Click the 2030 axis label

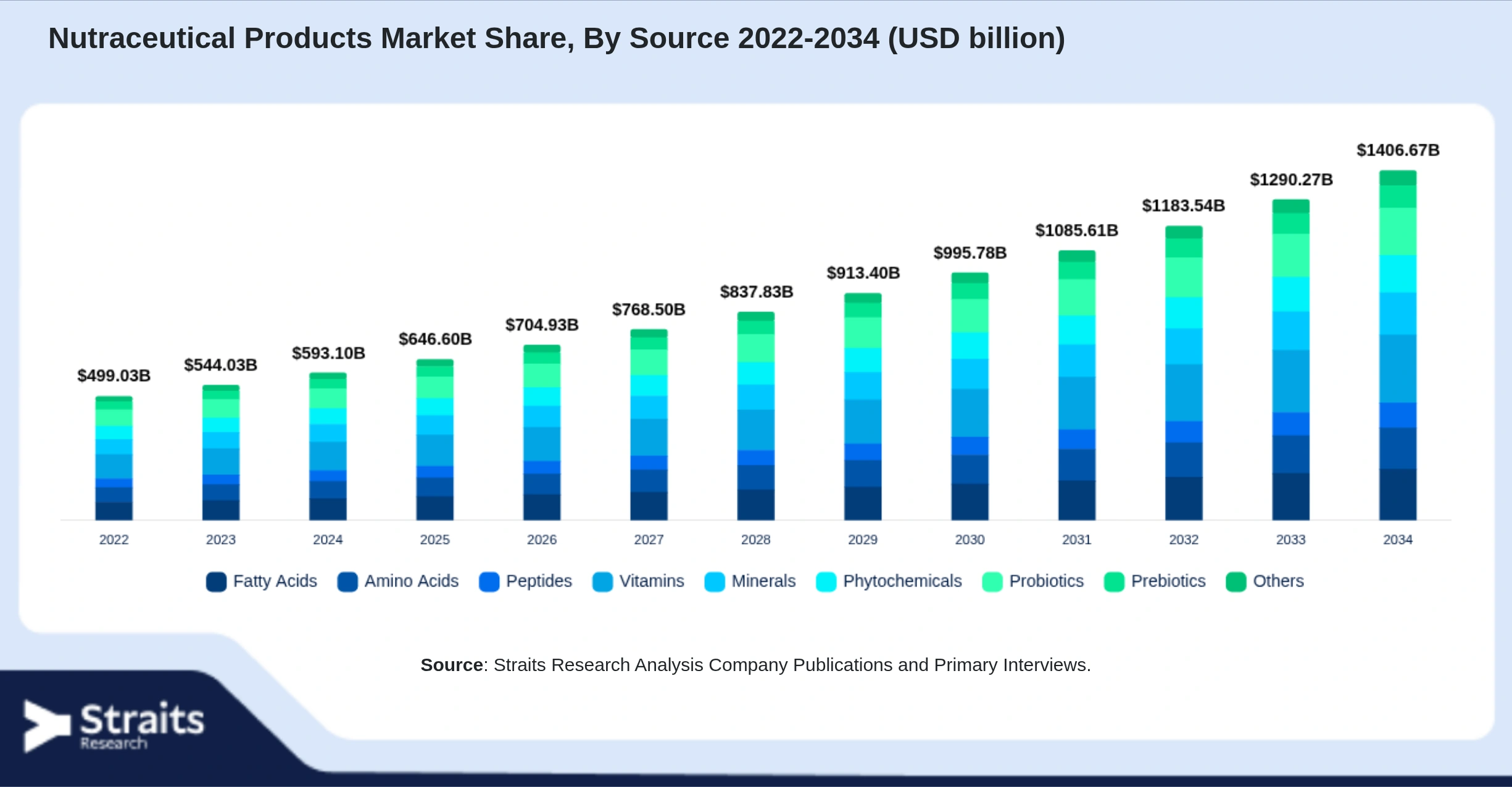pos(970,540)
